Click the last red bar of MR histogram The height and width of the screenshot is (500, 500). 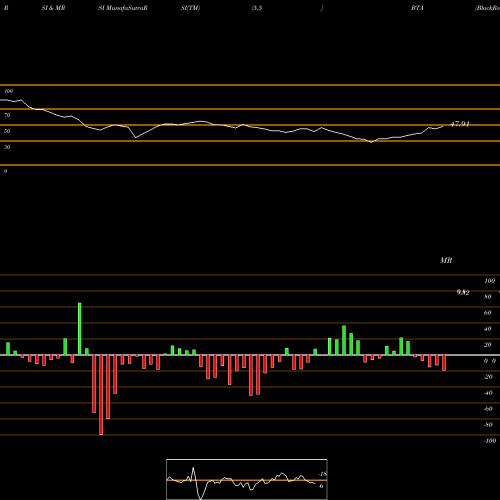coord(444,363)
